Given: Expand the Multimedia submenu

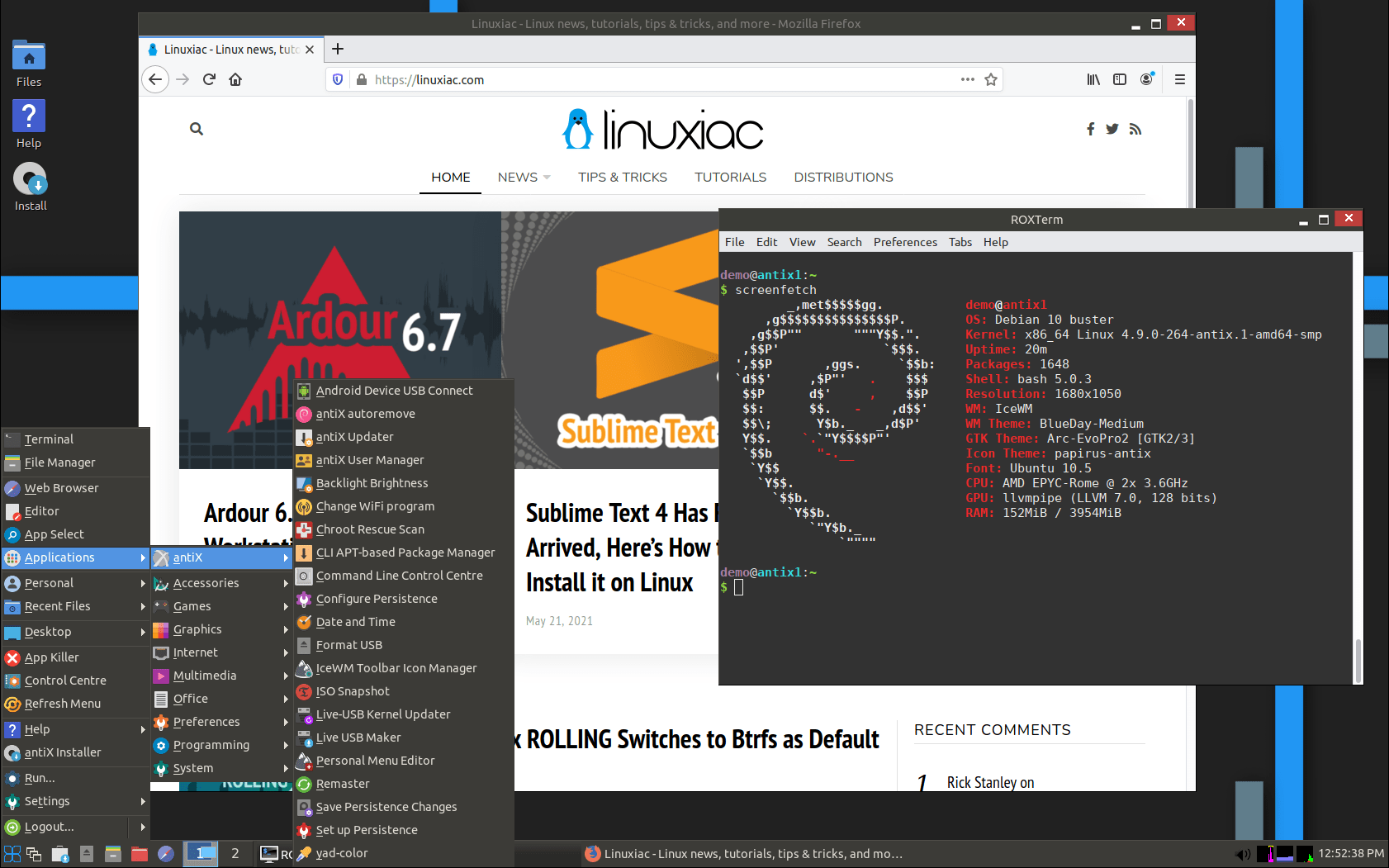Looking at the screenshot, I should [x=221, y=676].
